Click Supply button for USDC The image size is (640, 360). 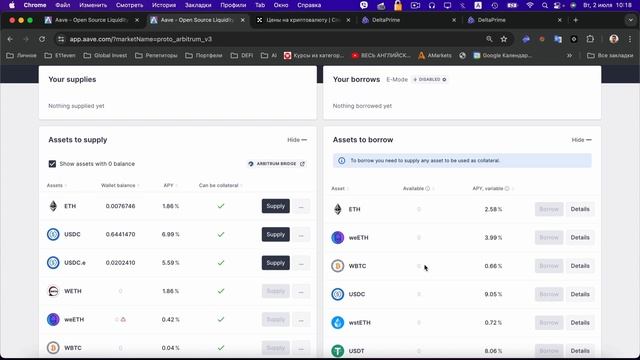(276, 234)
